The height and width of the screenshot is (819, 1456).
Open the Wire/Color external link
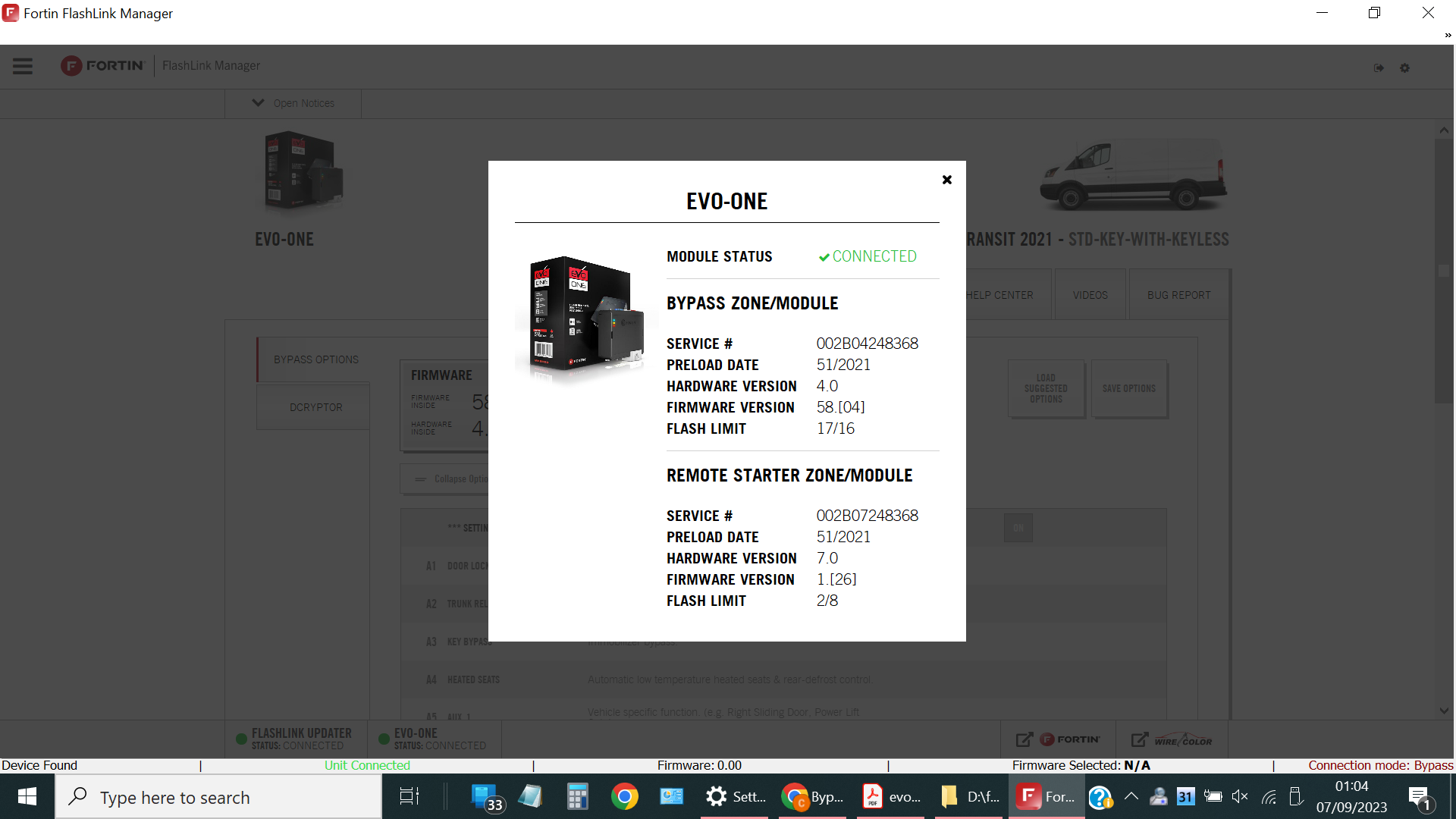(x=1172, y=739)
